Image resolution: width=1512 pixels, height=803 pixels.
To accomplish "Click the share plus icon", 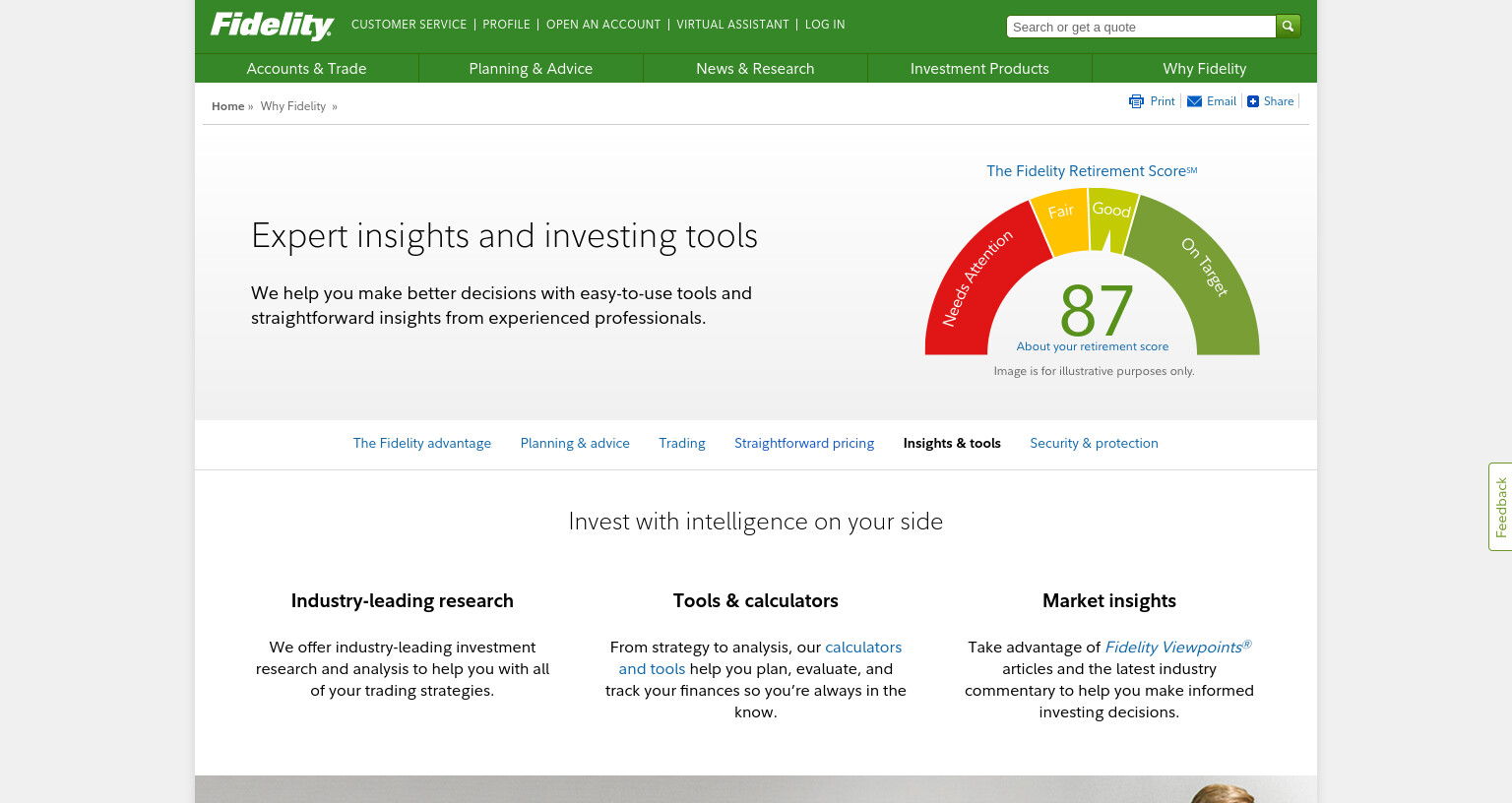I will coord(1252,101).
